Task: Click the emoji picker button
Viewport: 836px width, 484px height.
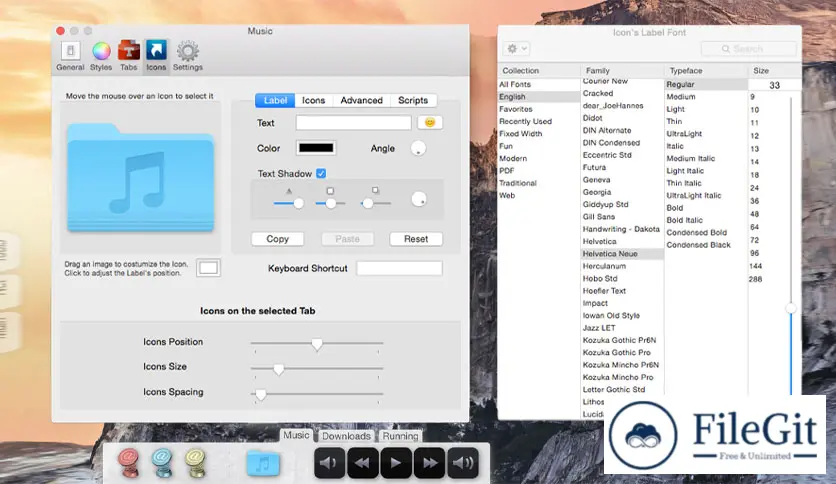Action: [430, 123]
